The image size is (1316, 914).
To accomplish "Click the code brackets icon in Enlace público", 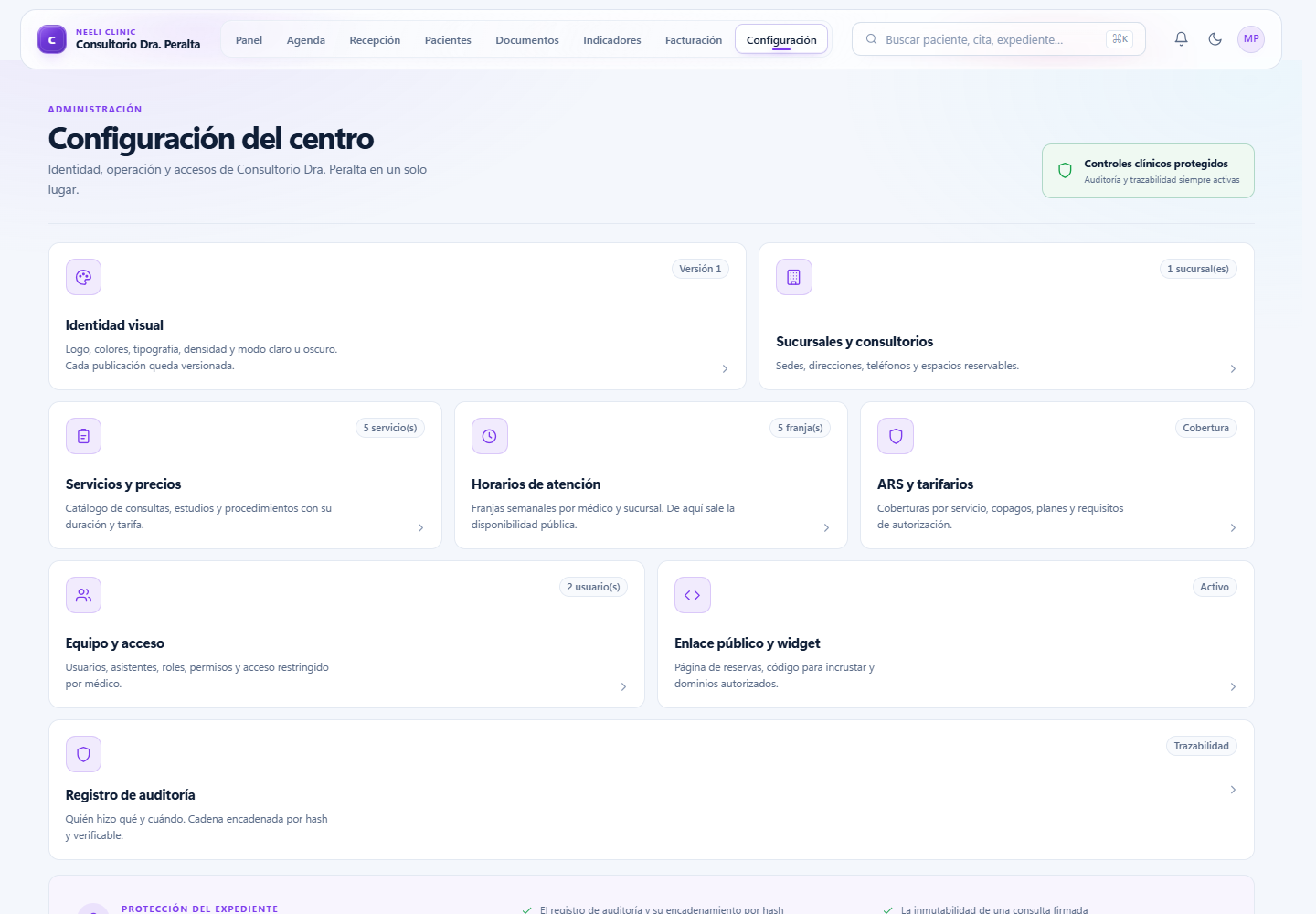I will (692, 595).
